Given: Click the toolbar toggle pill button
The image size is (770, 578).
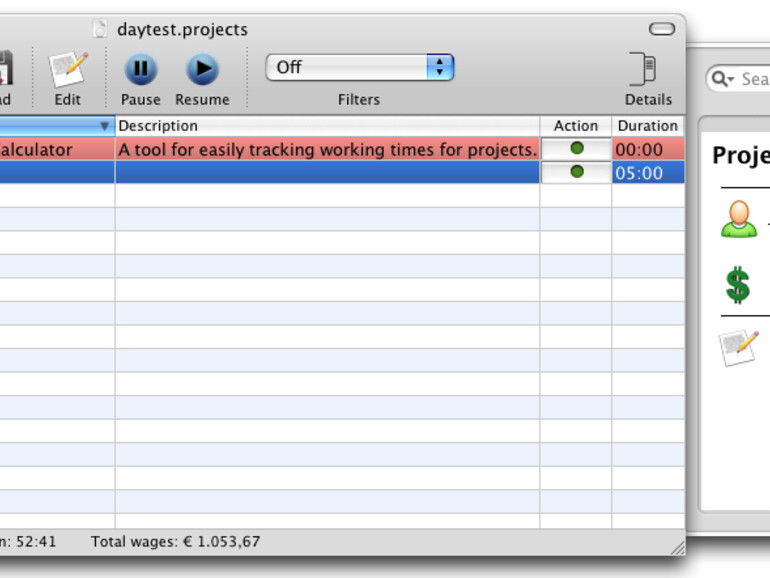Looking at the screenshot, I should [661, 29].
